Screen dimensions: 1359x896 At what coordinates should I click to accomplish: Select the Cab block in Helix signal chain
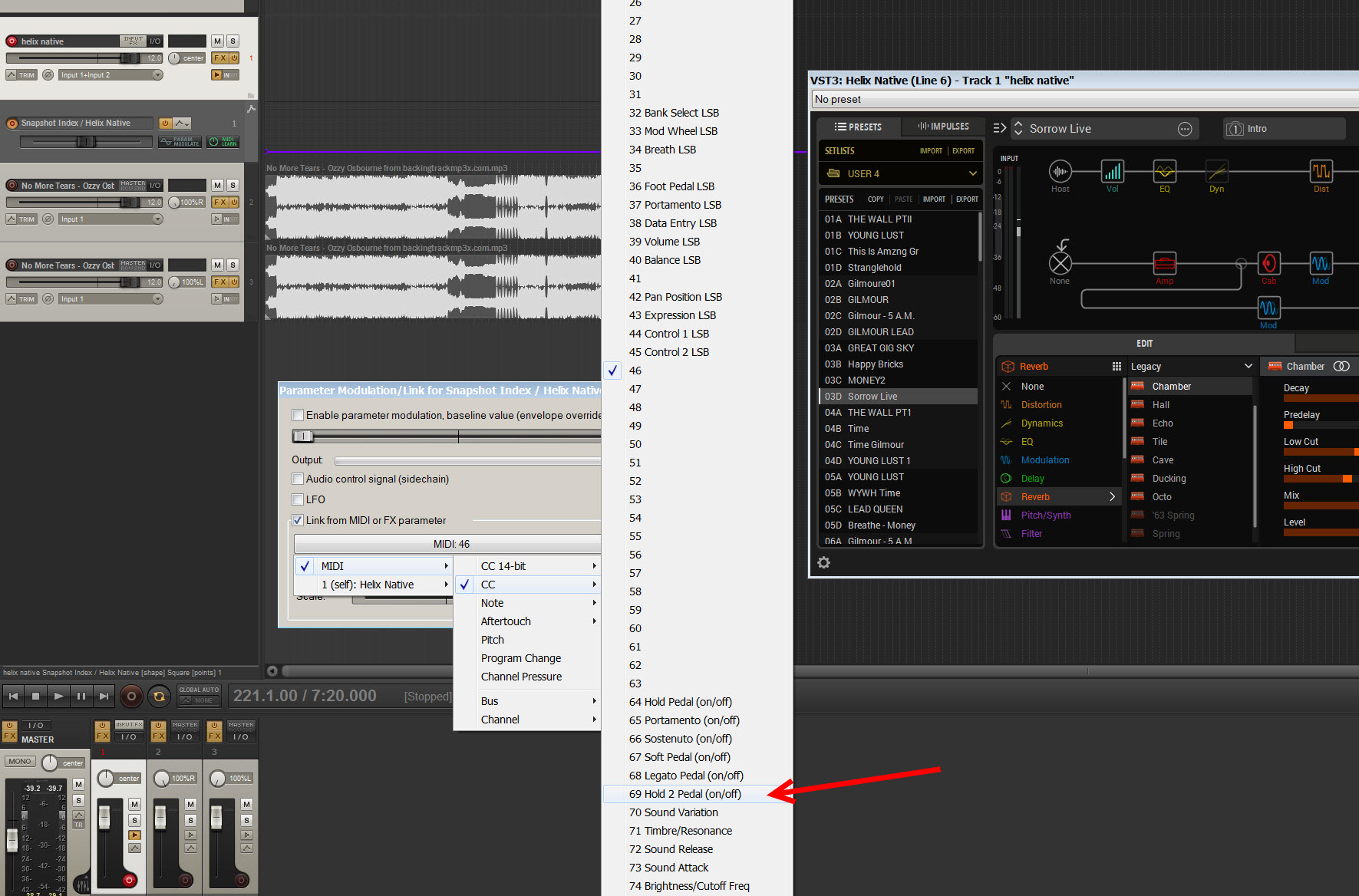[1268, 263]
